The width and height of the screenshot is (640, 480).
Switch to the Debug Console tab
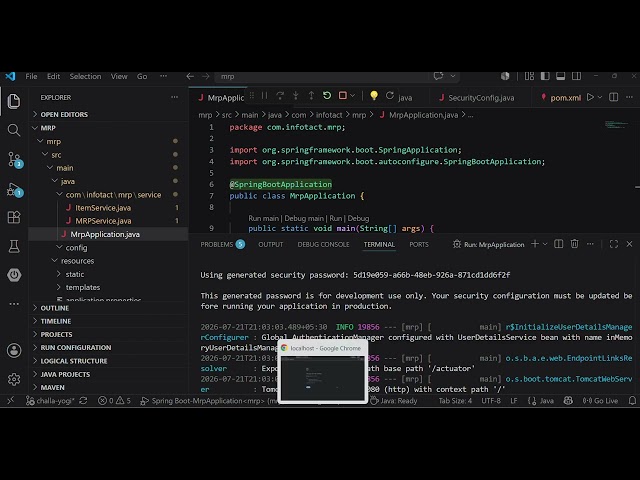(323, 244)
